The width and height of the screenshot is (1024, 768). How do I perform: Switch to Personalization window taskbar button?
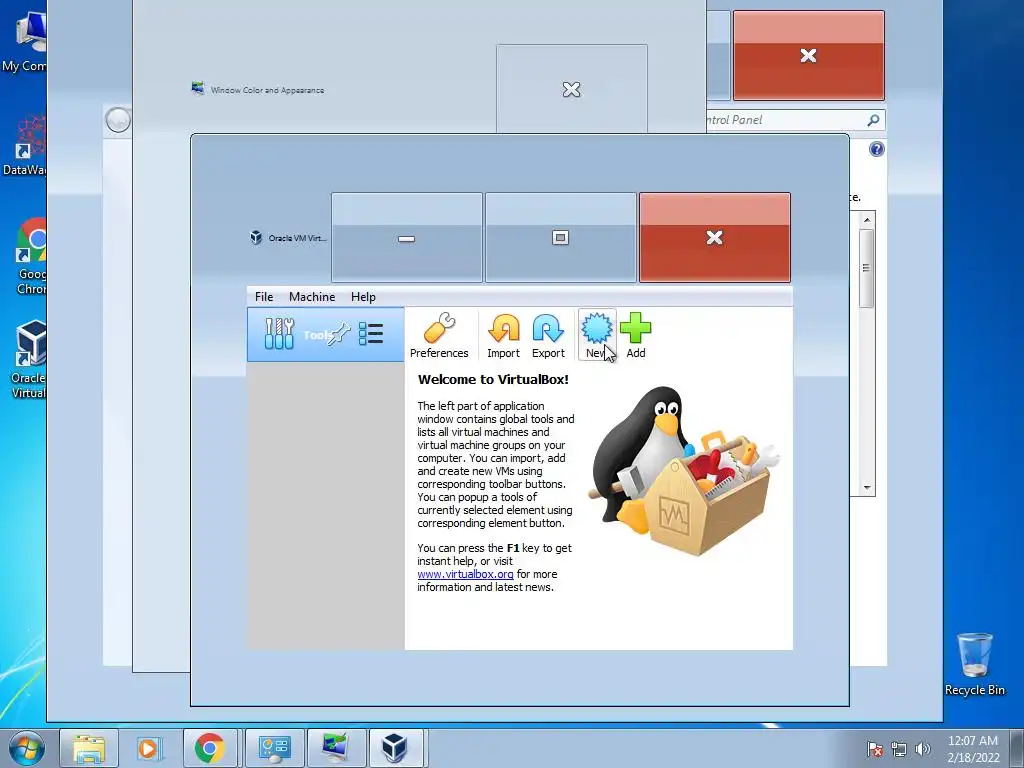[337, 748]
